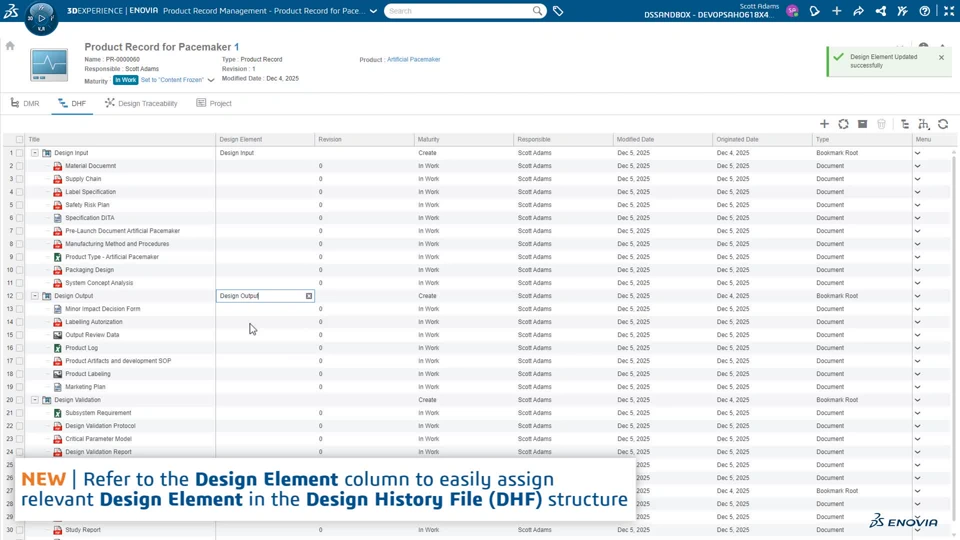Click the tag icon beside search
The image size is (960, 540).
point(558,11)
